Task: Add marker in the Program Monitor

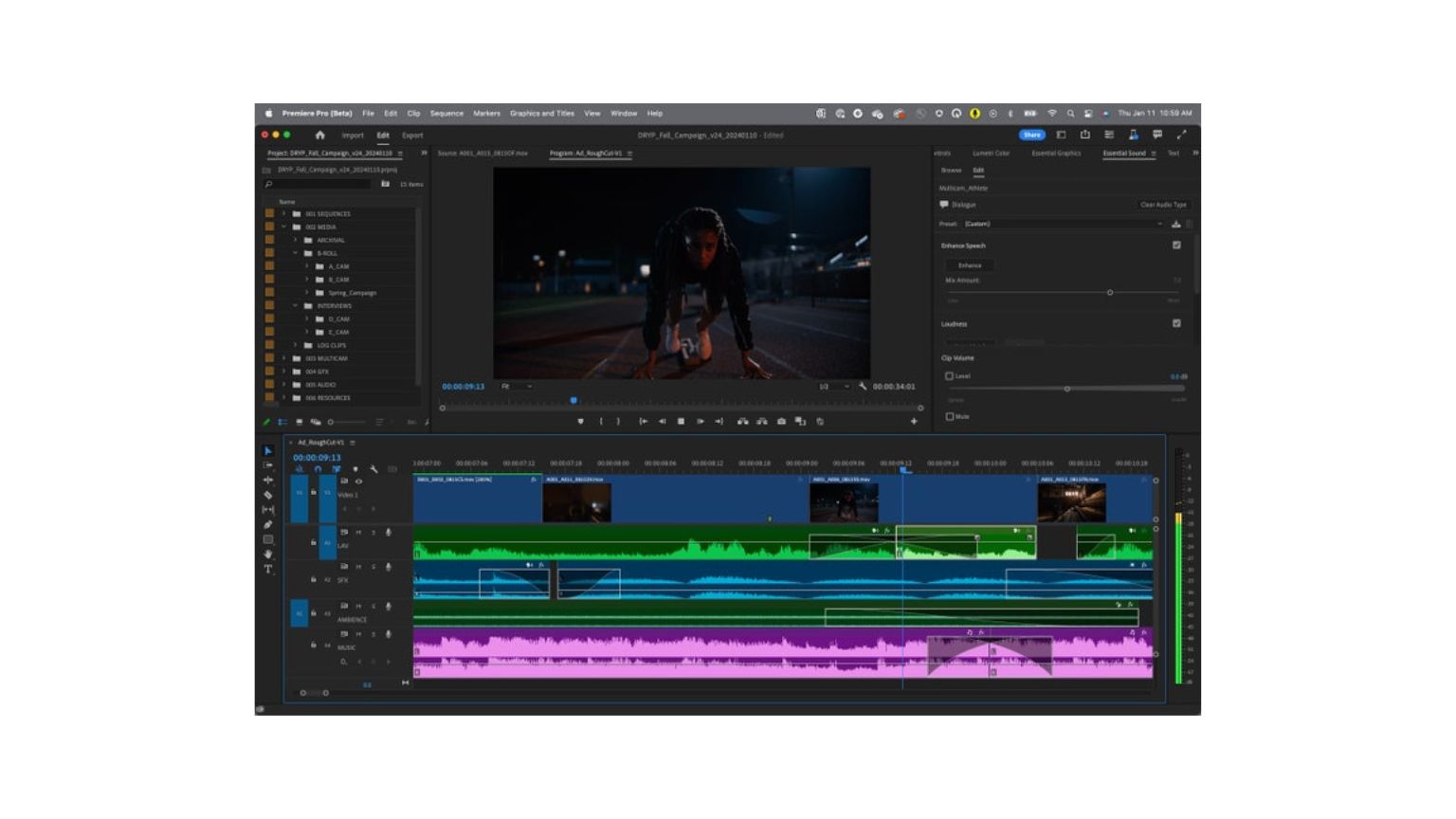Action: tap(580, 421)
